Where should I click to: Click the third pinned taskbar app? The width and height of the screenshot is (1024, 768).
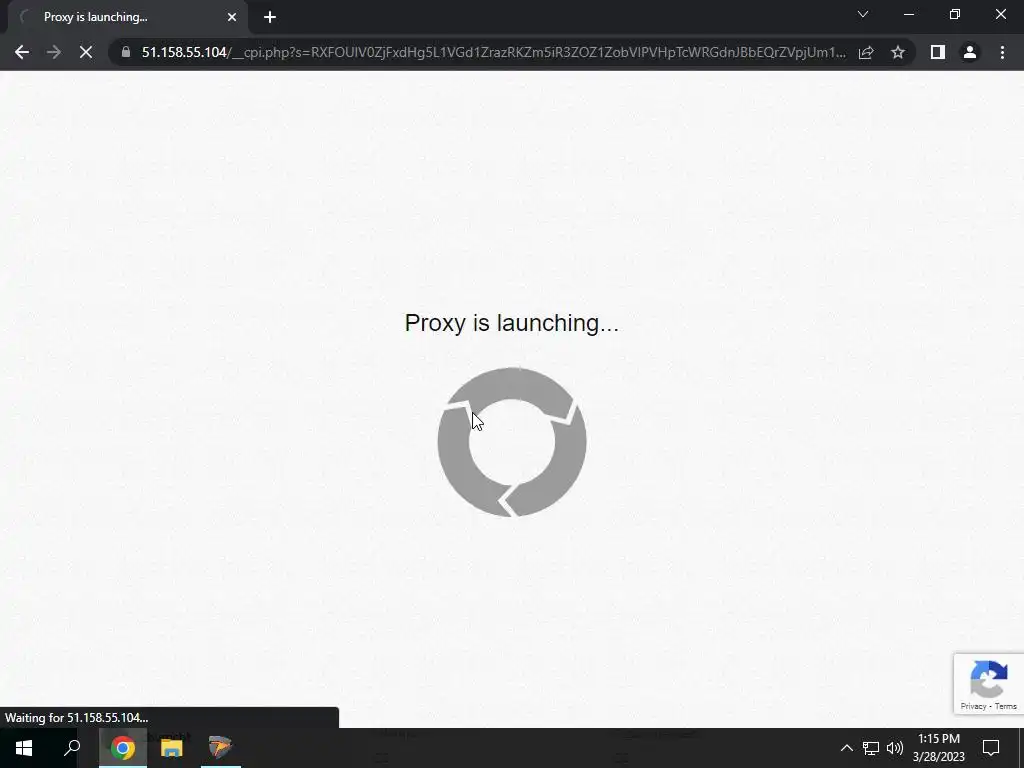click(221, 748)
